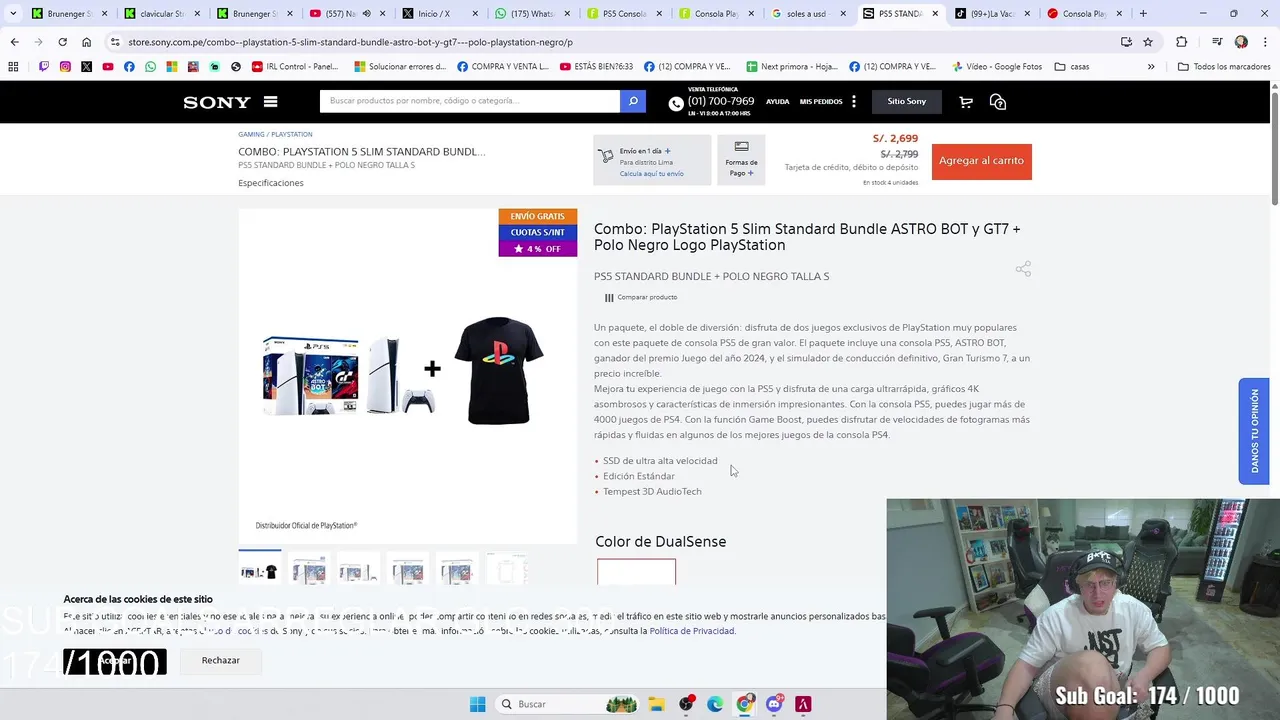
Task: Open the Política de Privacidad link
Action: [692, 631]
